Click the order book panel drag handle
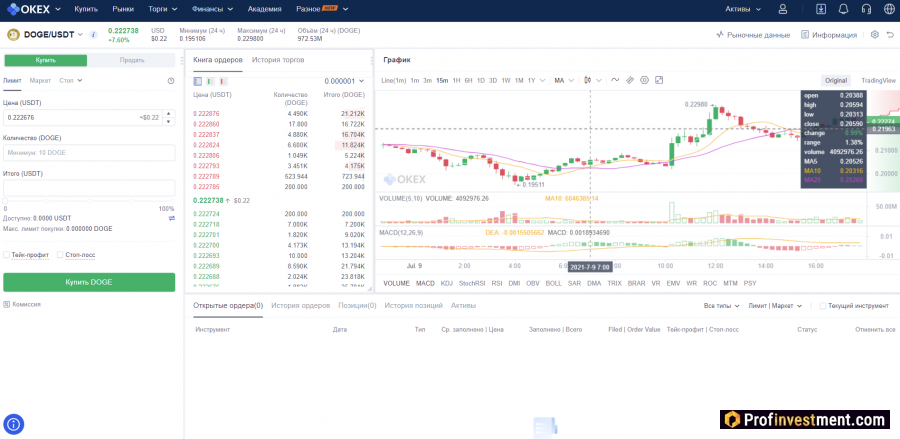900x439 pixels. (370, 60)
